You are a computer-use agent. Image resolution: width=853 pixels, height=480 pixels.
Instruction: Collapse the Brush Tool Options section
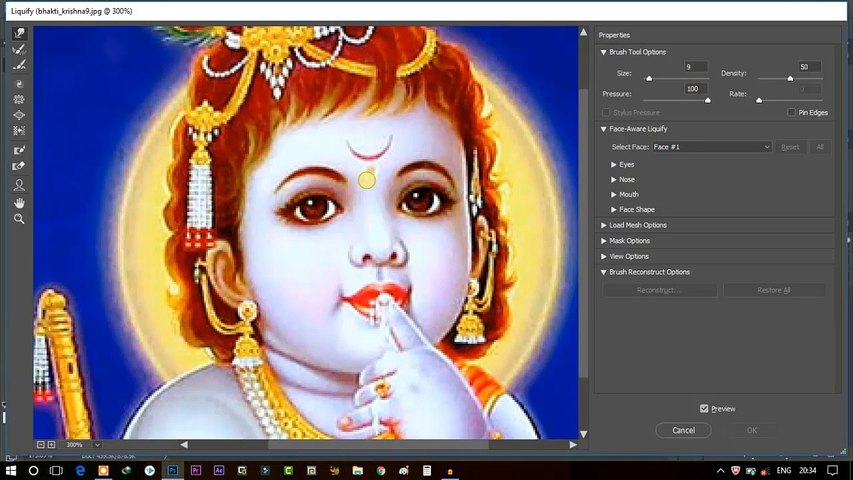click(x=604, y=52)
